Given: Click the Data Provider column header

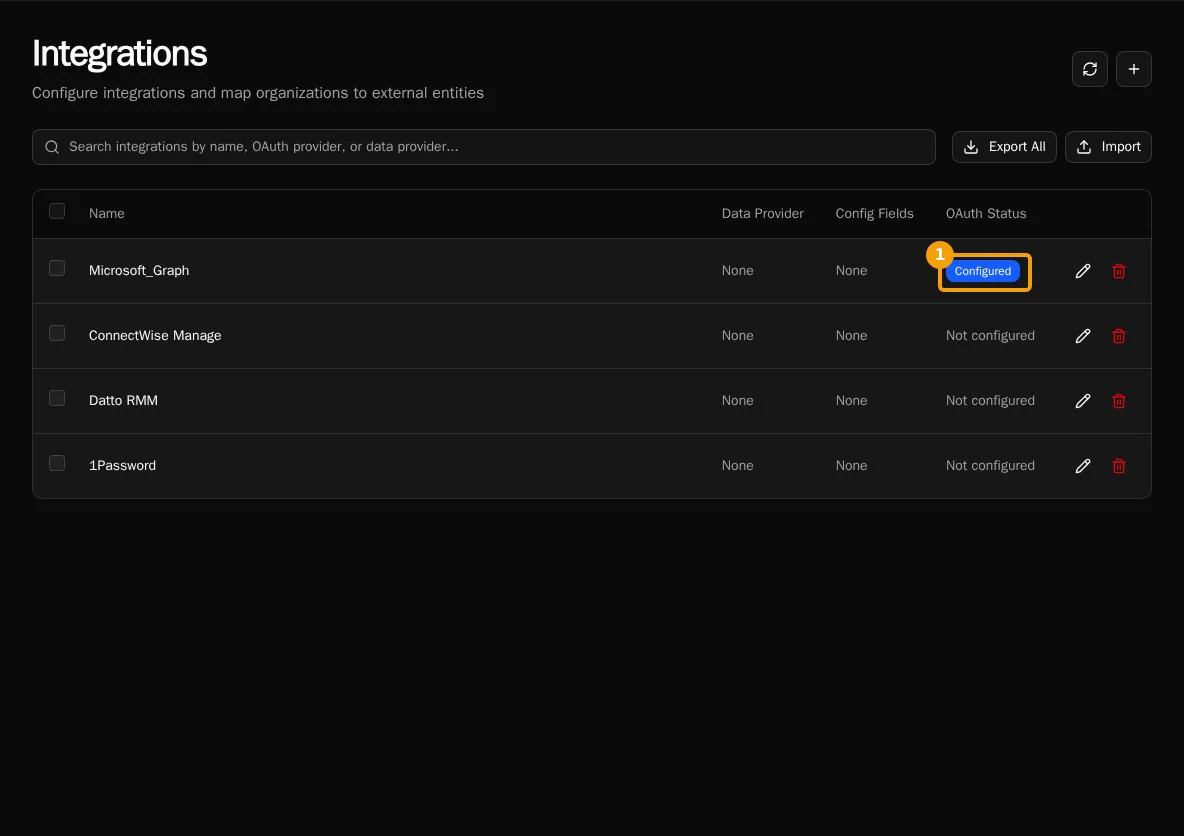Looking at the screenshot, I should click(x=763, y=214).
